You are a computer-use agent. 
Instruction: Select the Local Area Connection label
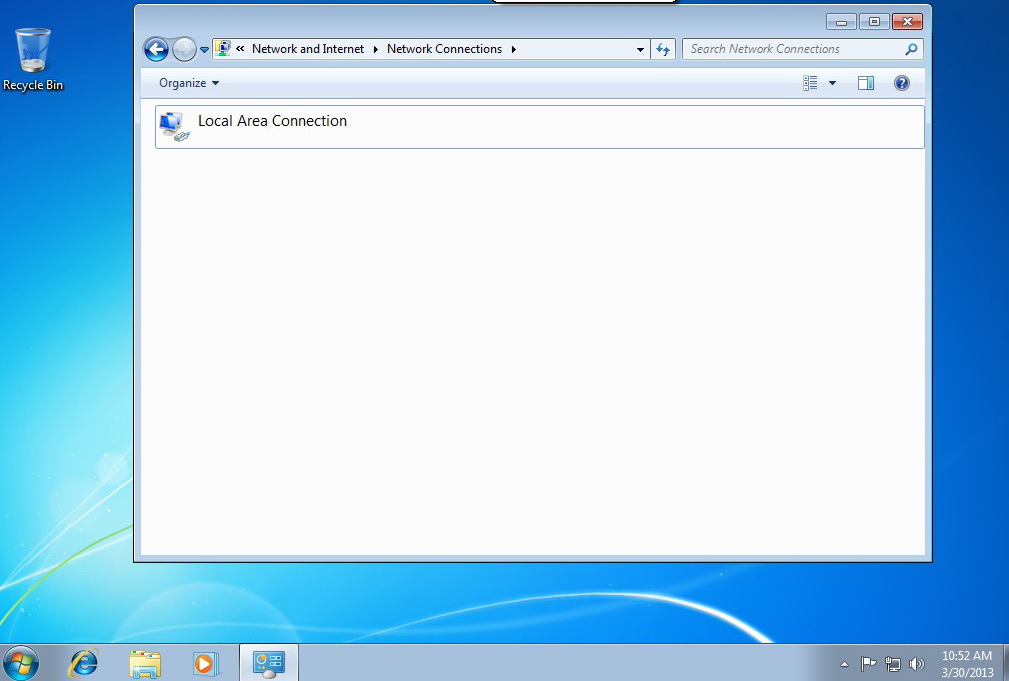tap(272, 121)
